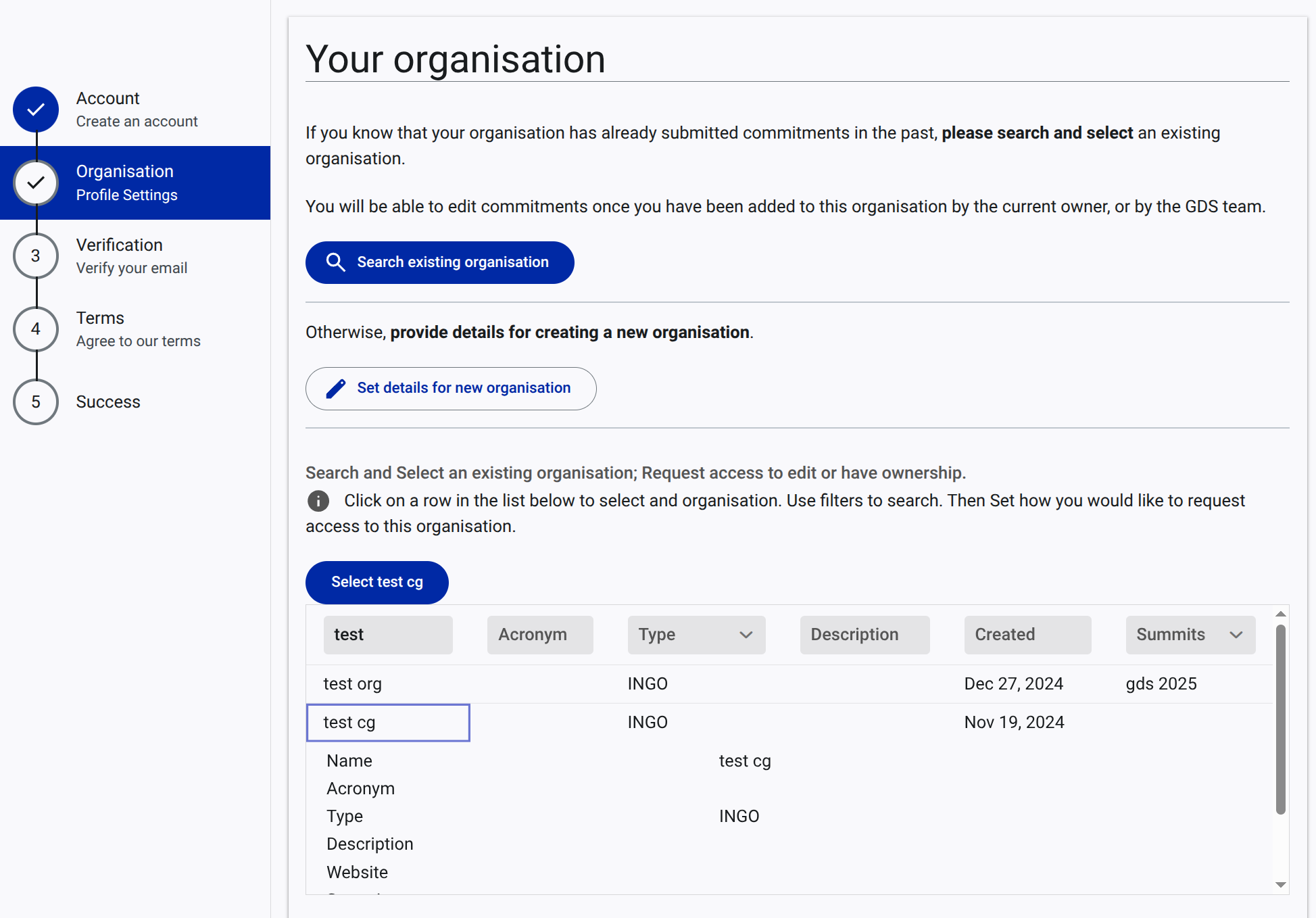The width and height of the screenshot is (1316, 918).
Task: Expand the Type column chevron in the table header
Action: click(746, 635)
